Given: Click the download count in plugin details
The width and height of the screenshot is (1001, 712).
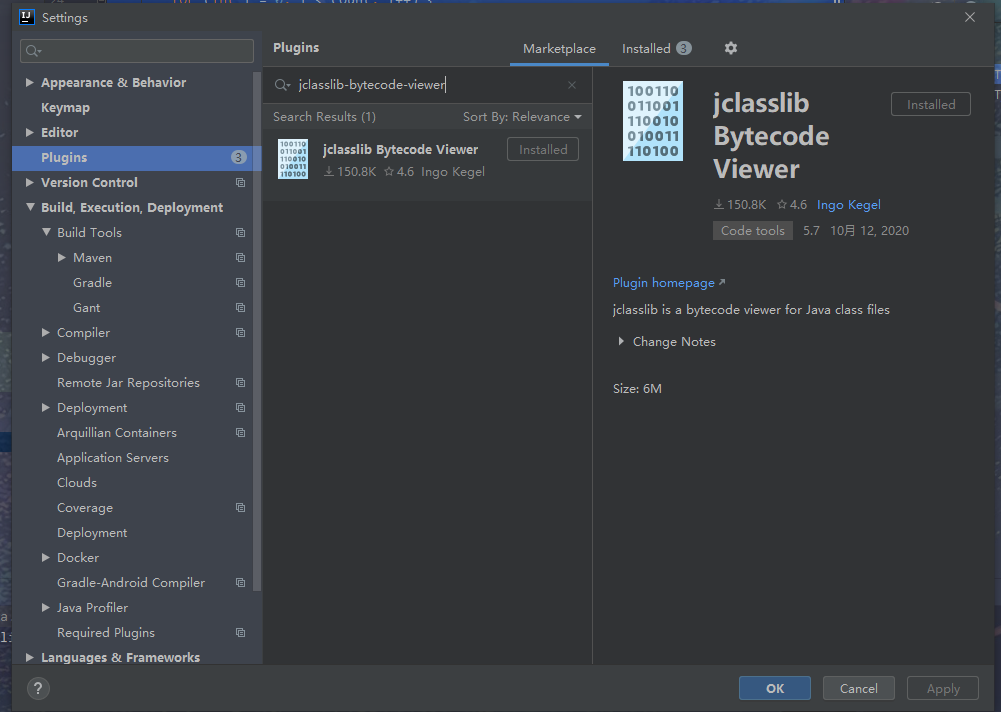Looking at the screenshot, I should (740, 205).
